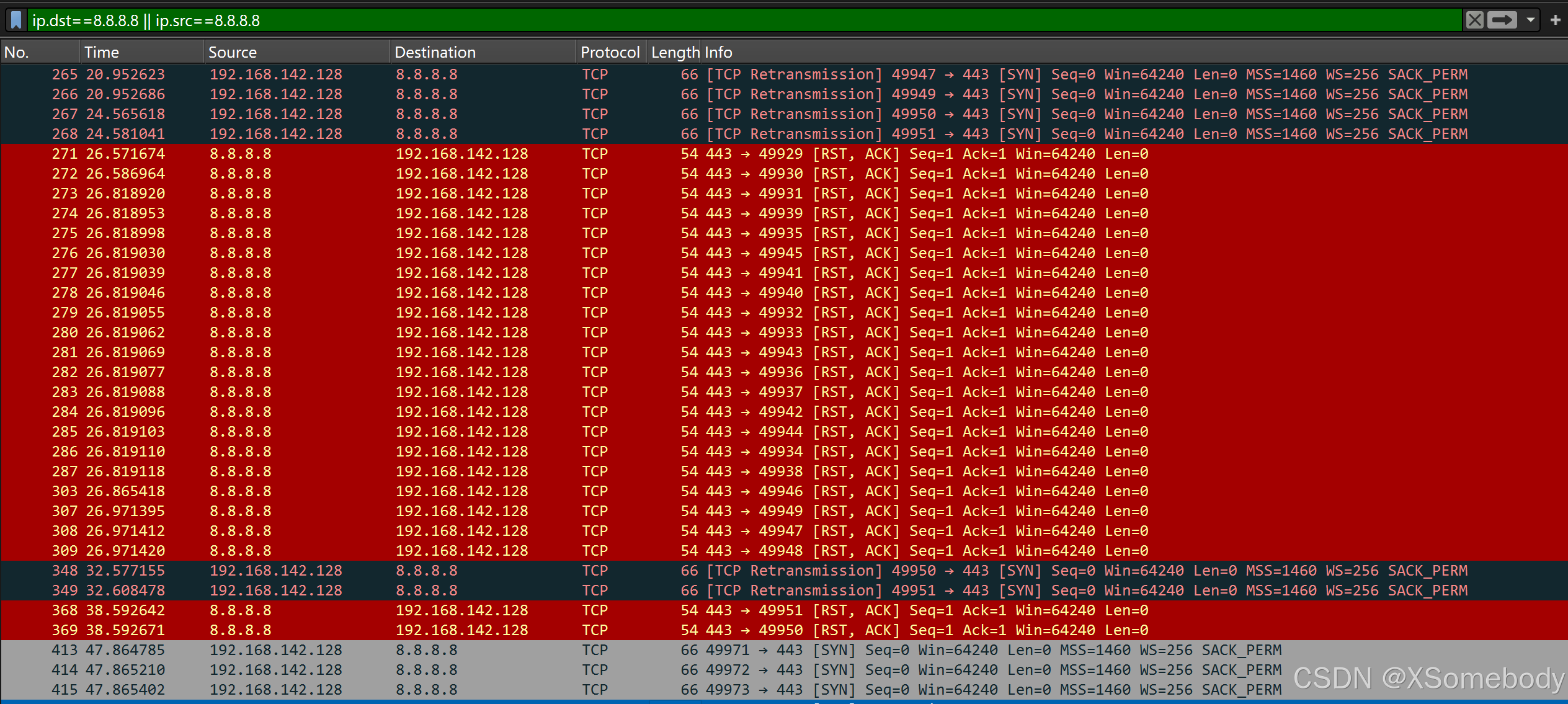This screenshot has height=704, width=1568.
Task: Apply the filter using arrow icon
Action: (1502, 20)
